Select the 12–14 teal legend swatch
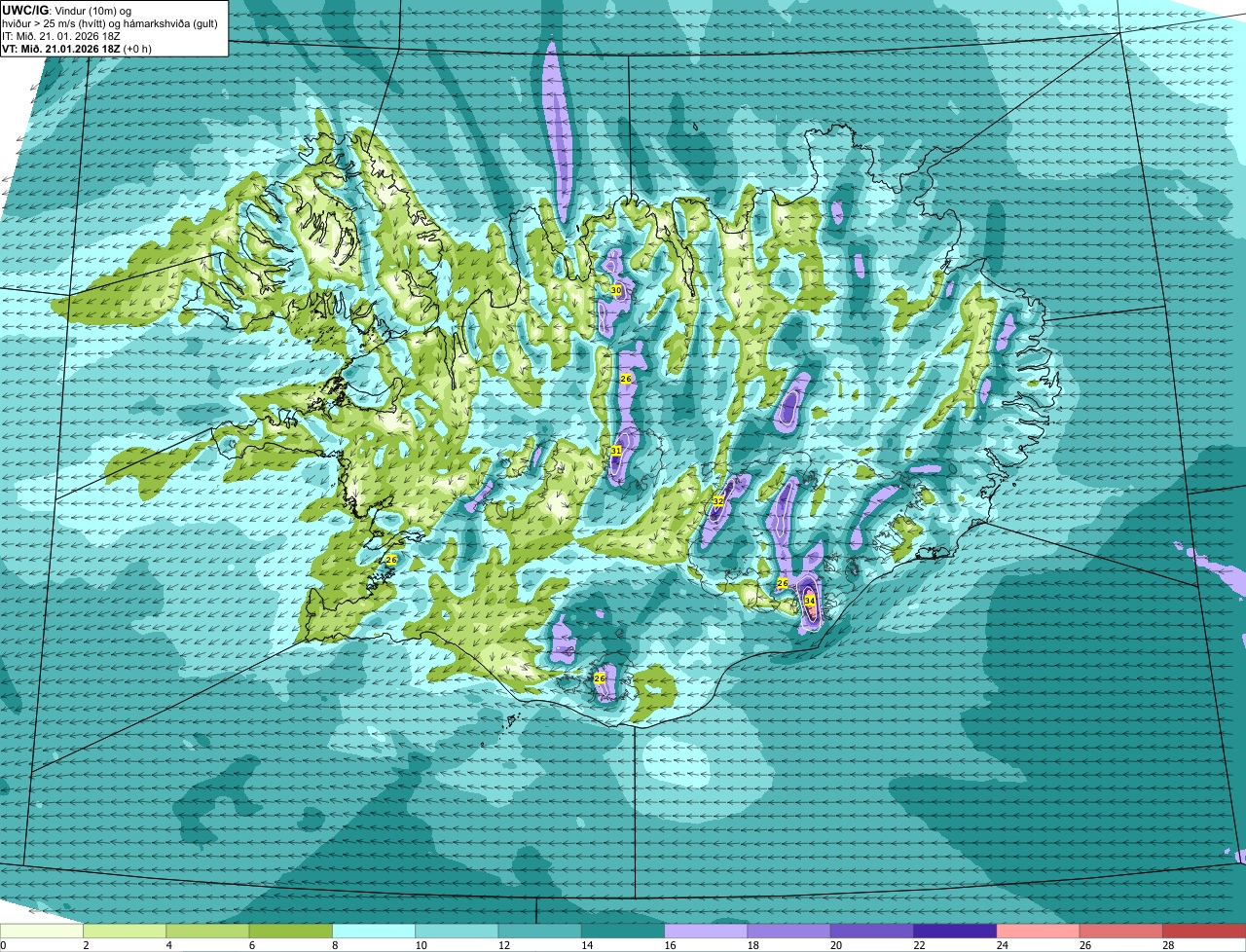 [540, 932]
